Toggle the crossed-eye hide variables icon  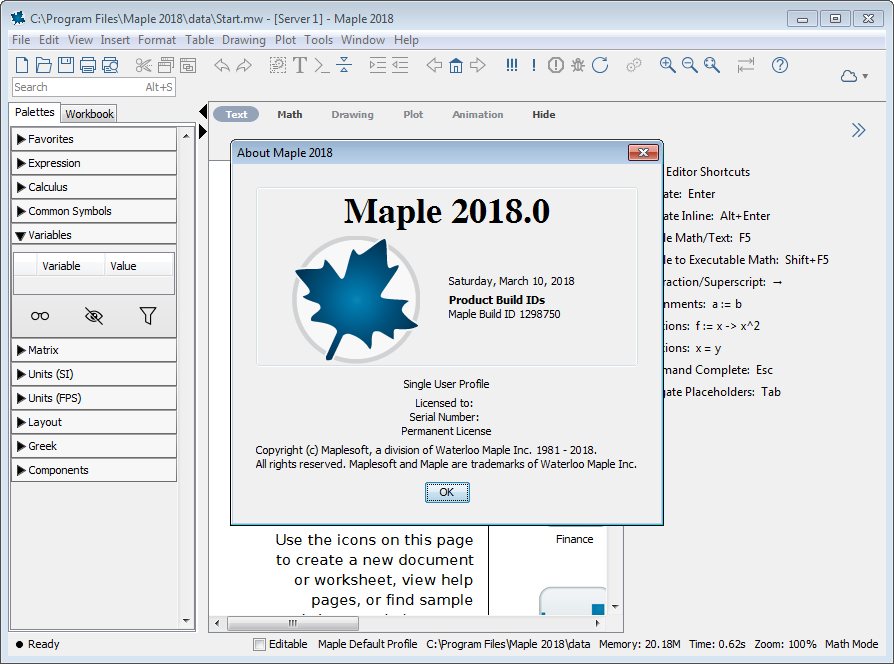click(94, 316)
